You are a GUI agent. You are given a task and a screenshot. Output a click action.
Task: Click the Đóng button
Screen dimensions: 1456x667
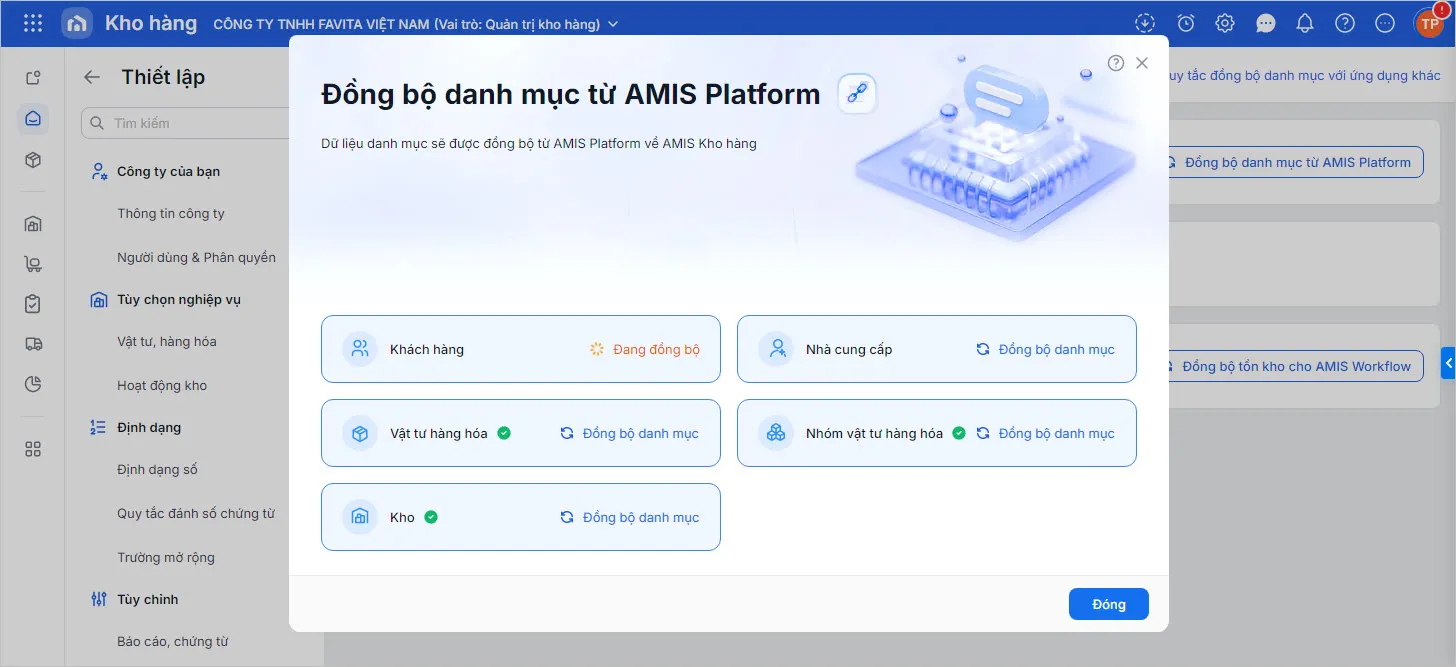(x=1109, y=604)
